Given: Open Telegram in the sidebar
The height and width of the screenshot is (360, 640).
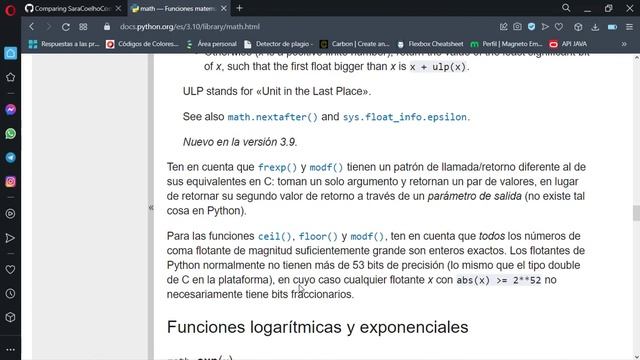Looking at the screenshot, I should 11,158.
